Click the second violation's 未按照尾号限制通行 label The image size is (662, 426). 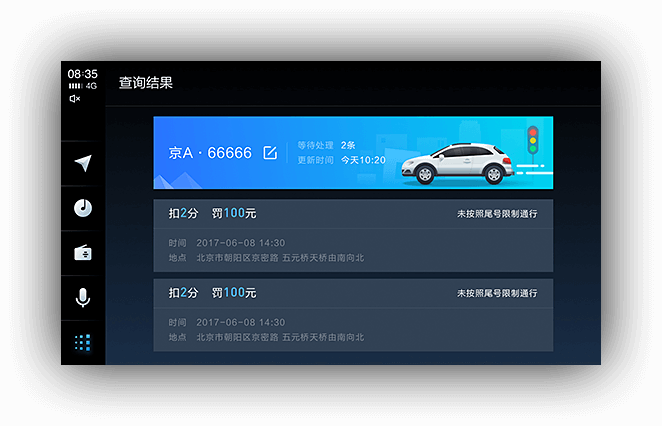[497, 293]
